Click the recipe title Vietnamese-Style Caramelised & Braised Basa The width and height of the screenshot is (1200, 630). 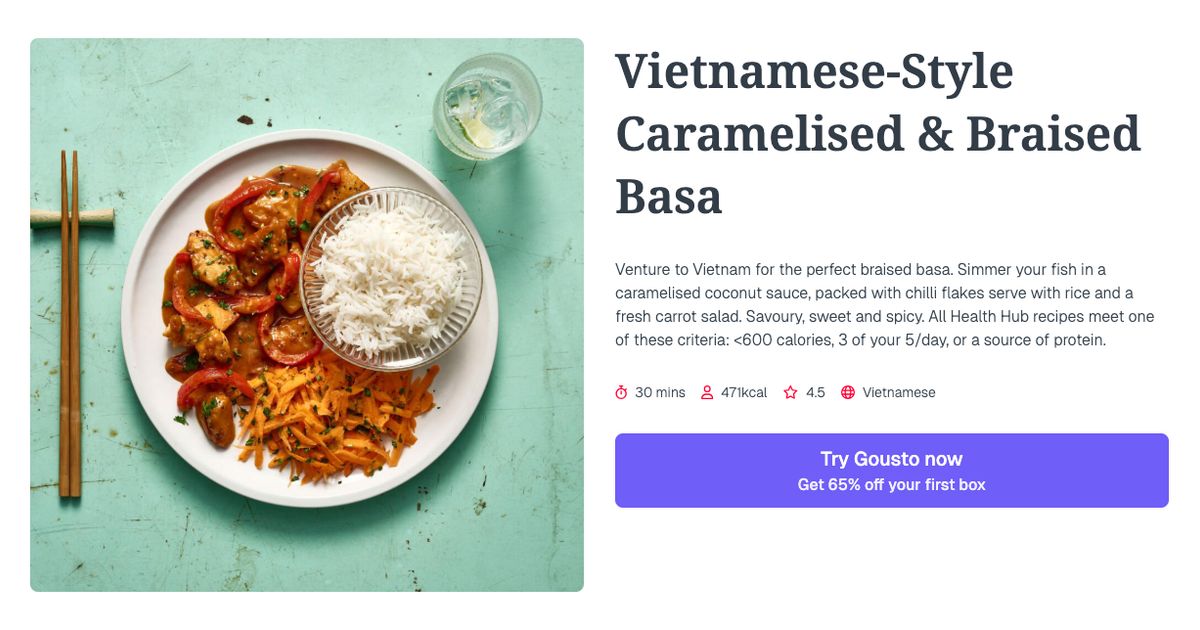coord(877,130)
